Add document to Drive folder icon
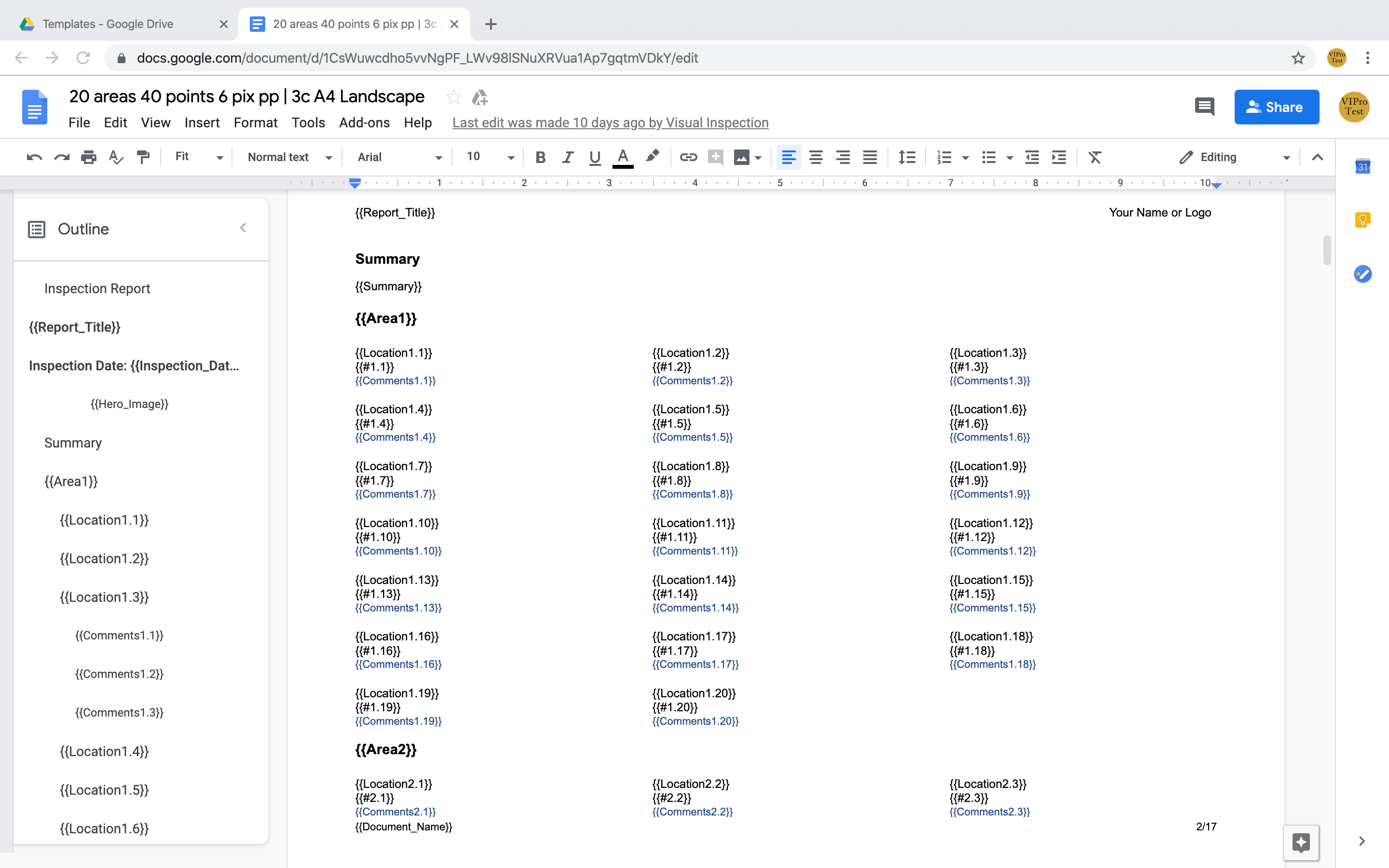 [480, 97]
